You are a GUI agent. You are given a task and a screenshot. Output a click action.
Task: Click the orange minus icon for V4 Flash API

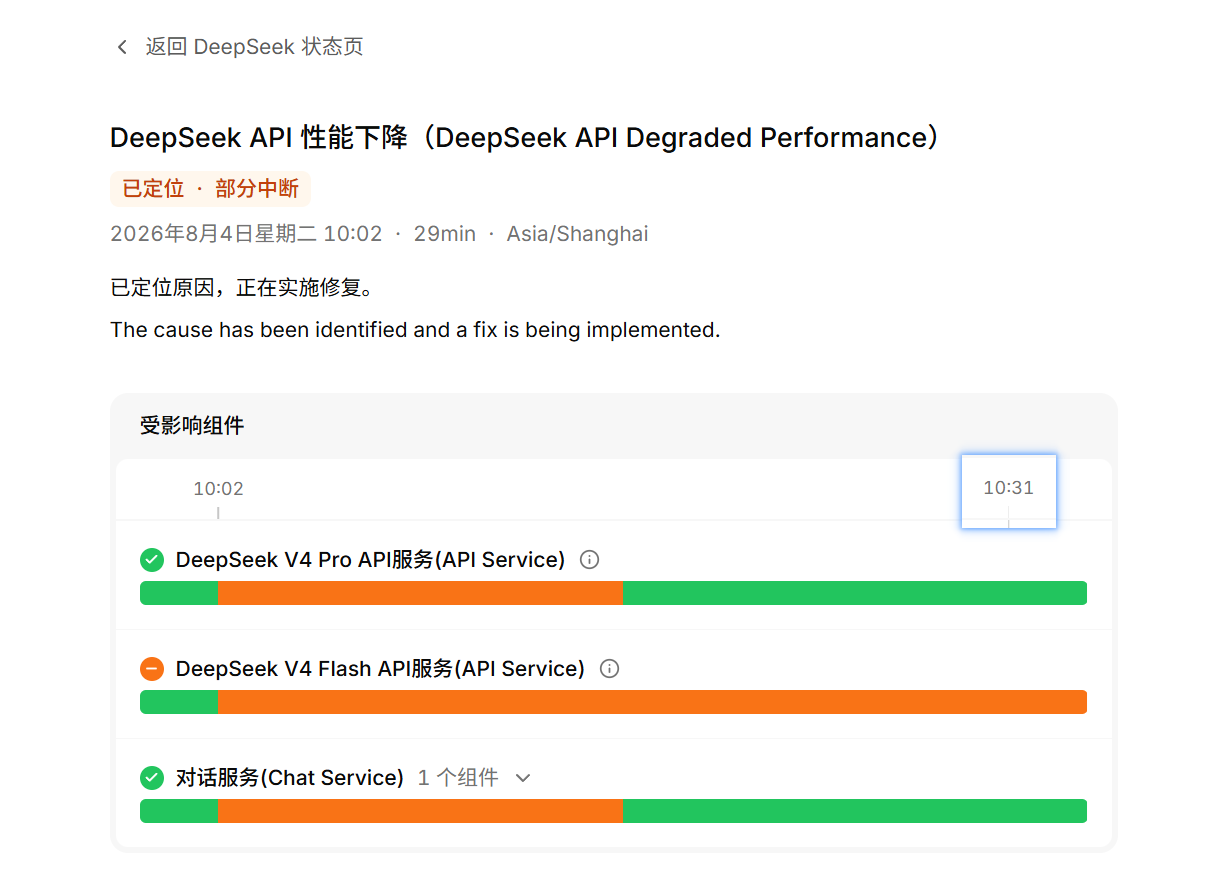pos(152,669)
